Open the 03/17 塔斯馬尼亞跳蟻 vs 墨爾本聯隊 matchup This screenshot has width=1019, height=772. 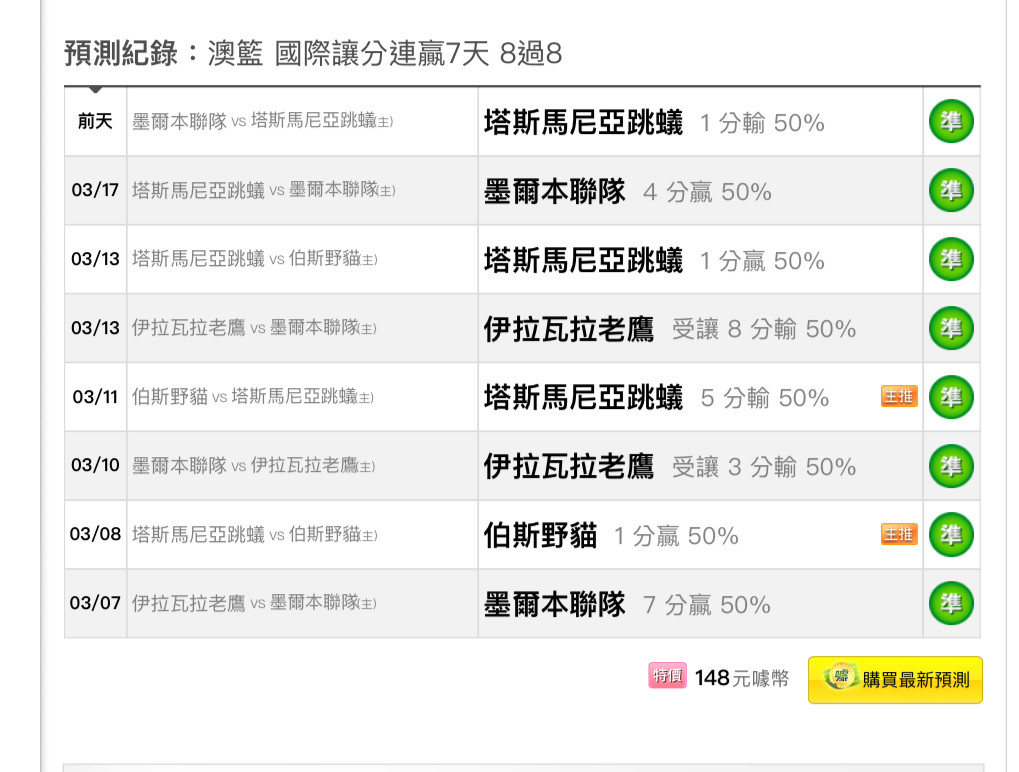264,190
